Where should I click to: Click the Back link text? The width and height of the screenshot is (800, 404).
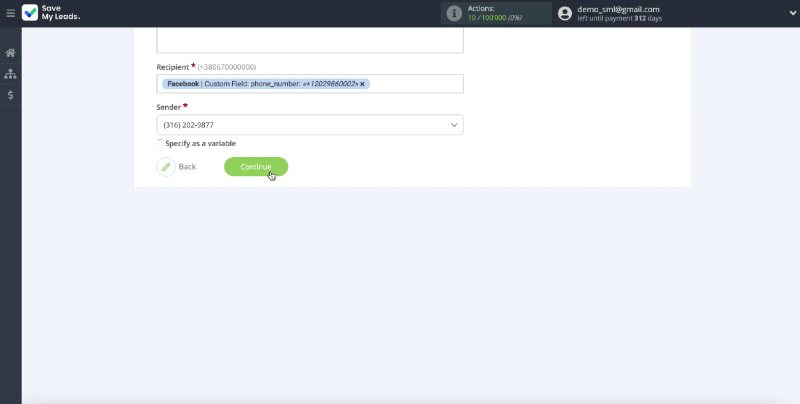pyautogui.click(x=187, y=167)
